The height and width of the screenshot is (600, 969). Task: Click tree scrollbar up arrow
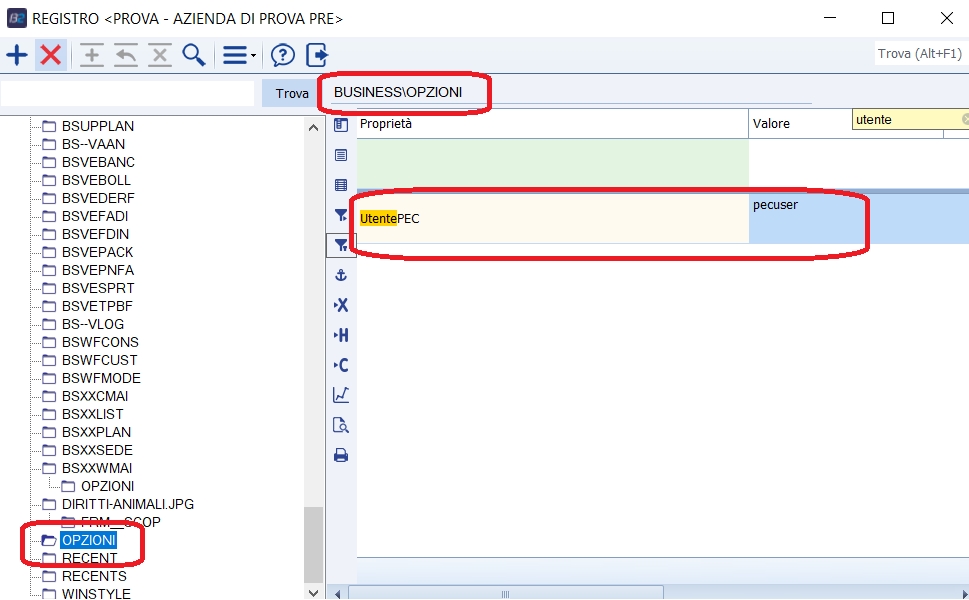[313, 127]
